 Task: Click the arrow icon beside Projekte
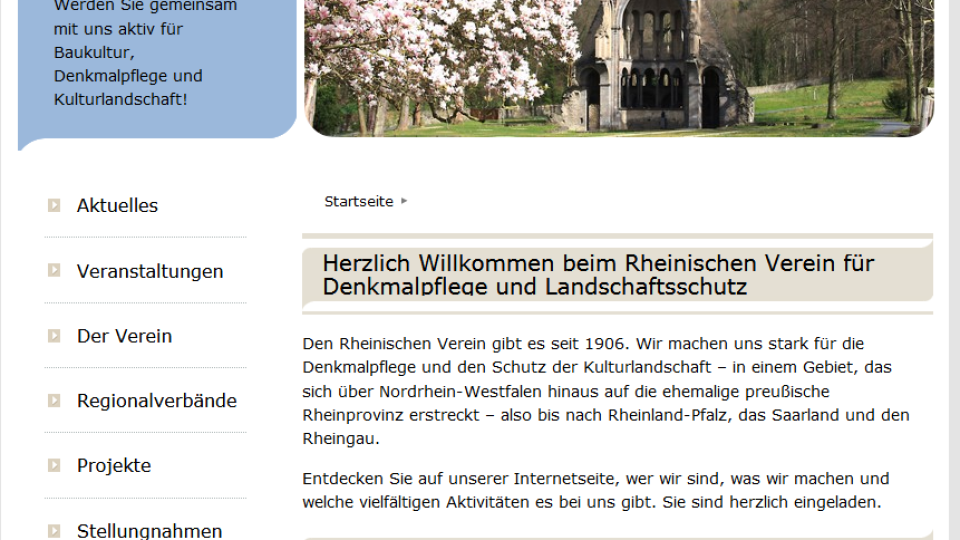54,465
